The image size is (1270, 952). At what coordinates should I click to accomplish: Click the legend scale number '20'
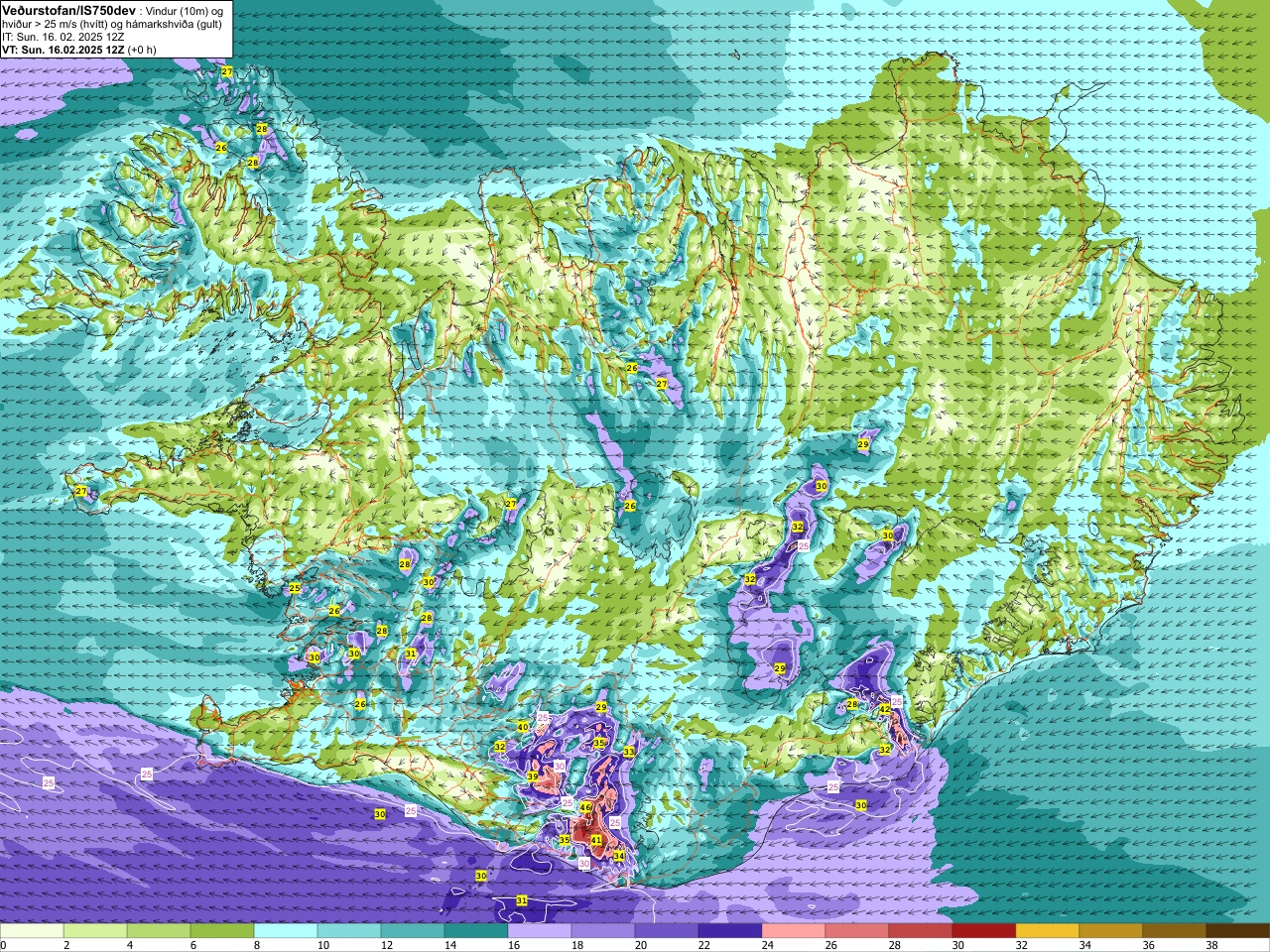(x=641, y=945)
